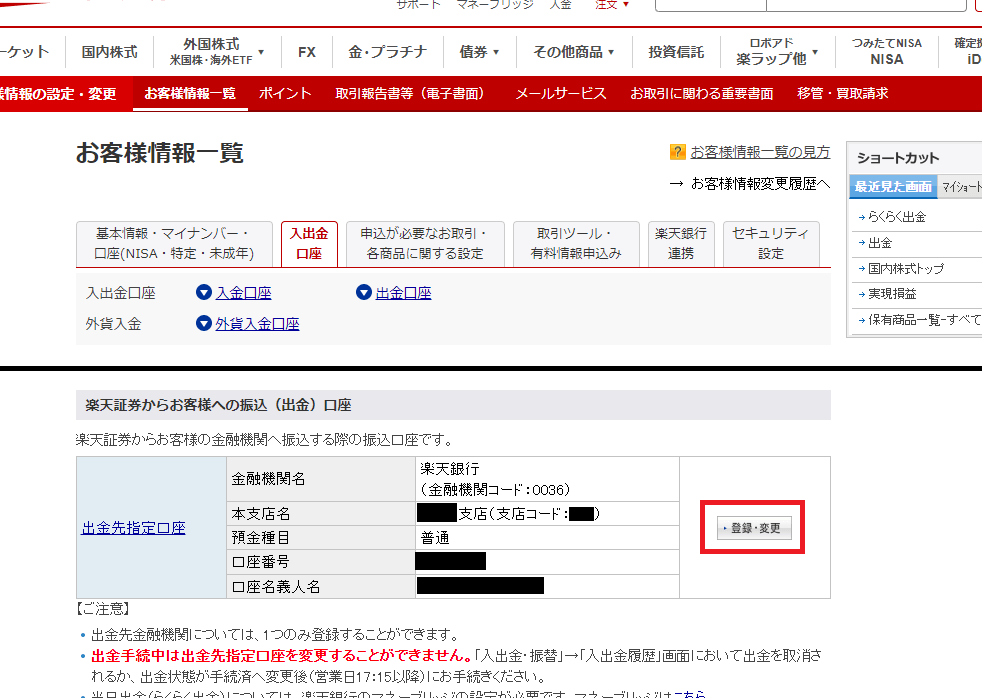Viewport: 982px width, 698px height.
Task: Jump to 外貨入金口座 link
Action: [257, 323]
